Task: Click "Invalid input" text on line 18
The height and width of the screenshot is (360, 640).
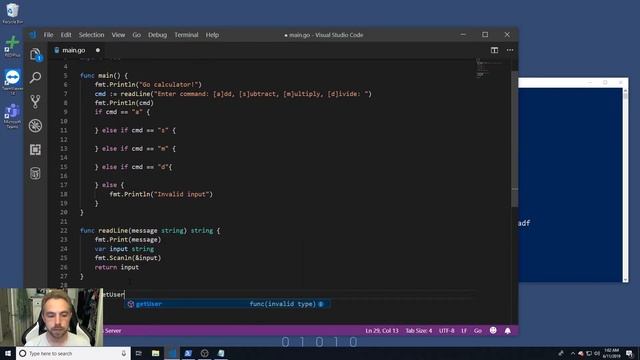Action: tap(183, 194)
